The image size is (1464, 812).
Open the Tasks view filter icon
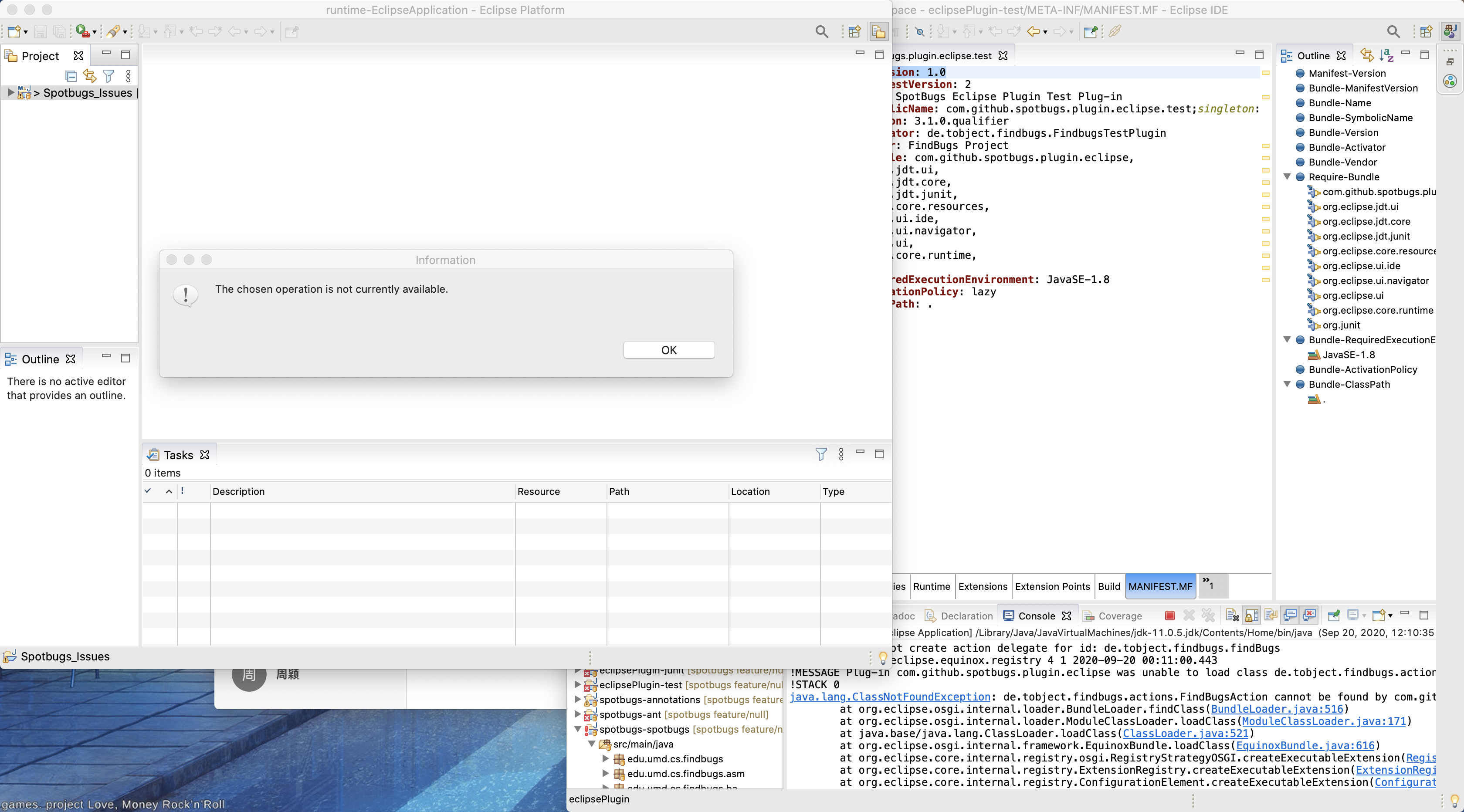click(x=822, y=454)
